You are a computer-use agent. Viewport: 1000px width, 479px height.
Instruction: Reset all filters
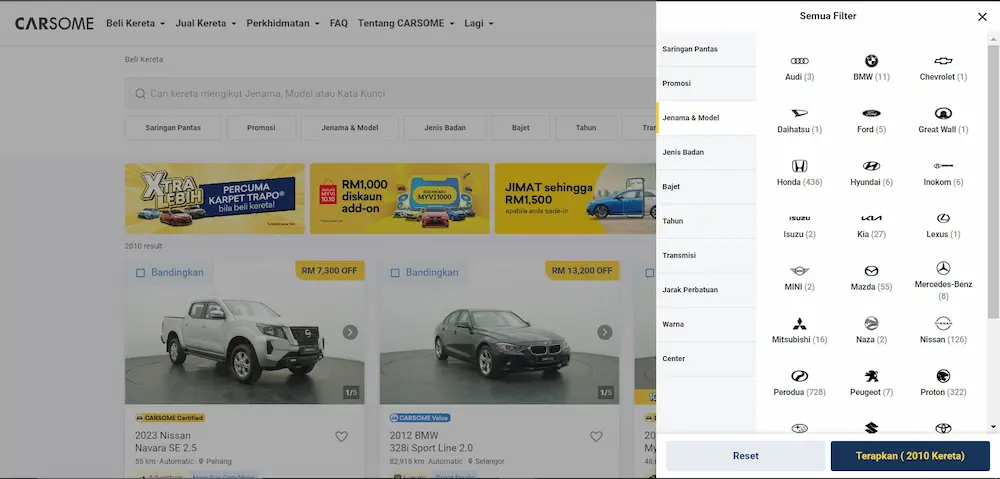click(x=746, y=456)
